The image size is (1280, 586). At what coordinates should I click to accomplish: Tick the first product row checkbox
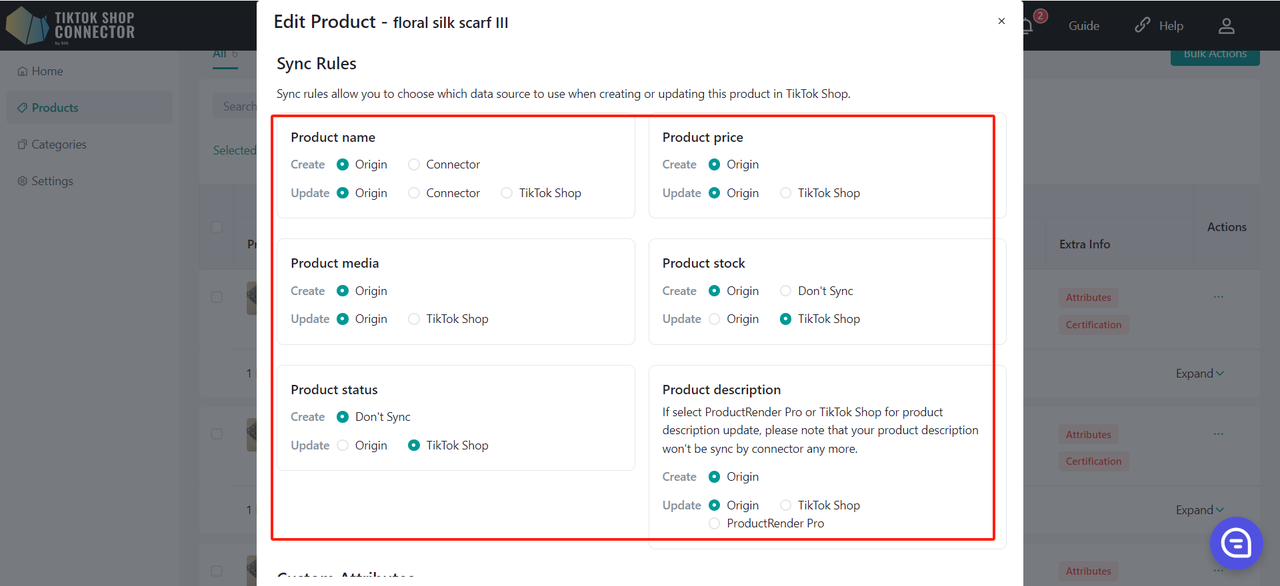click(217, 297)
